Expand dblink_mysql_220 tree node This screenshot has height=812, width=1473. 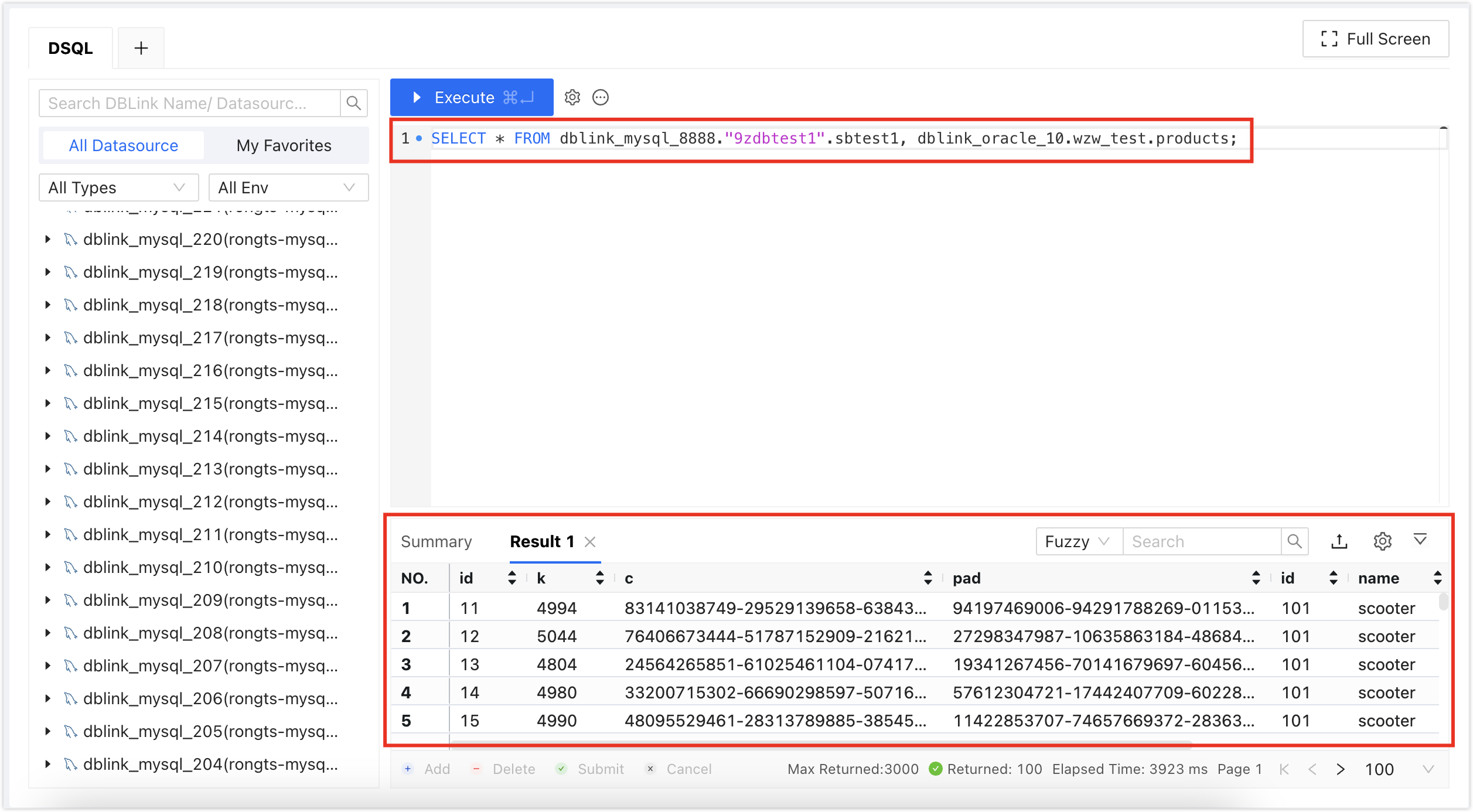click(x=47, y=239)
